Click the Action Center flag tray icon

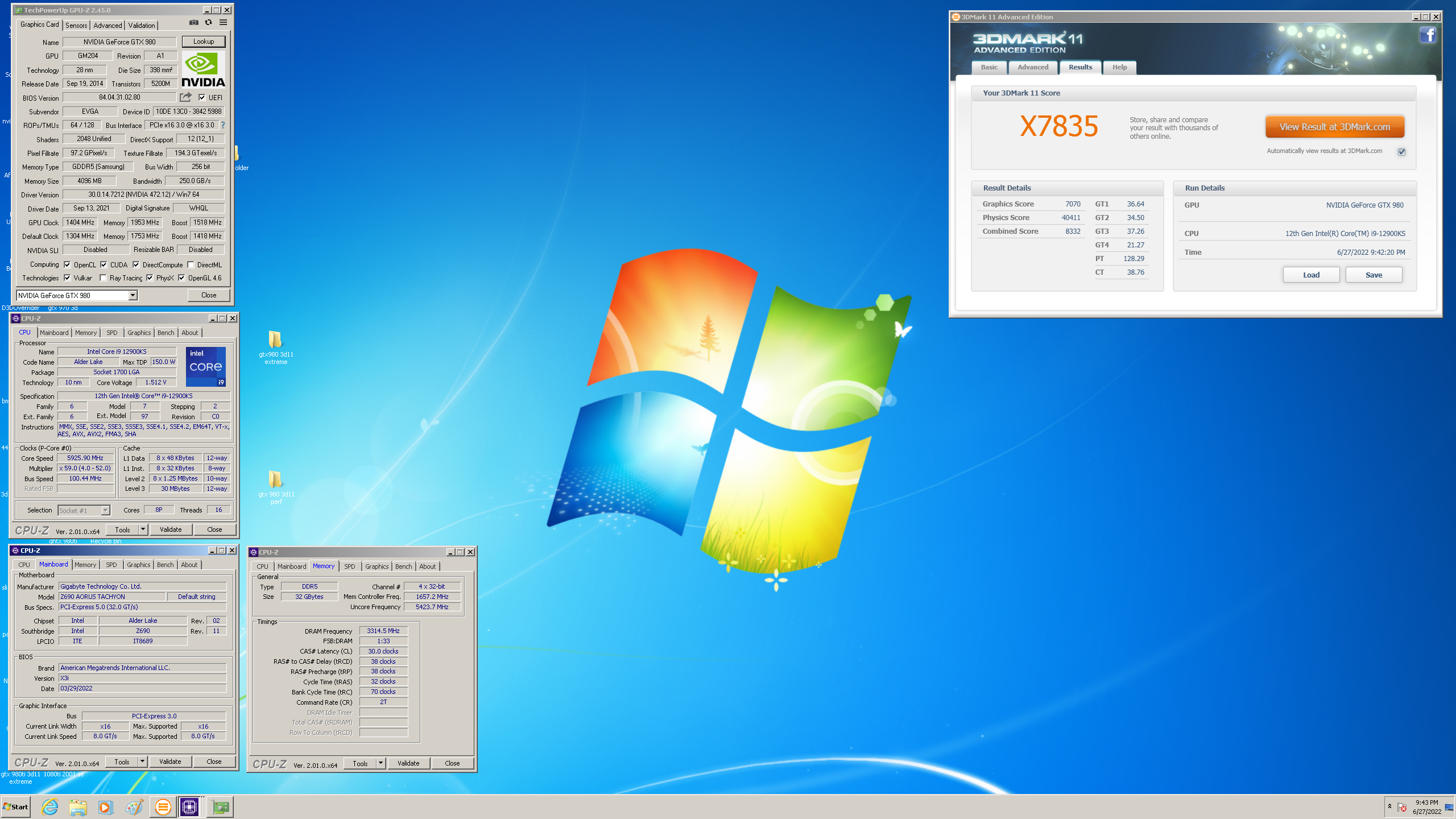point(1402,807)
